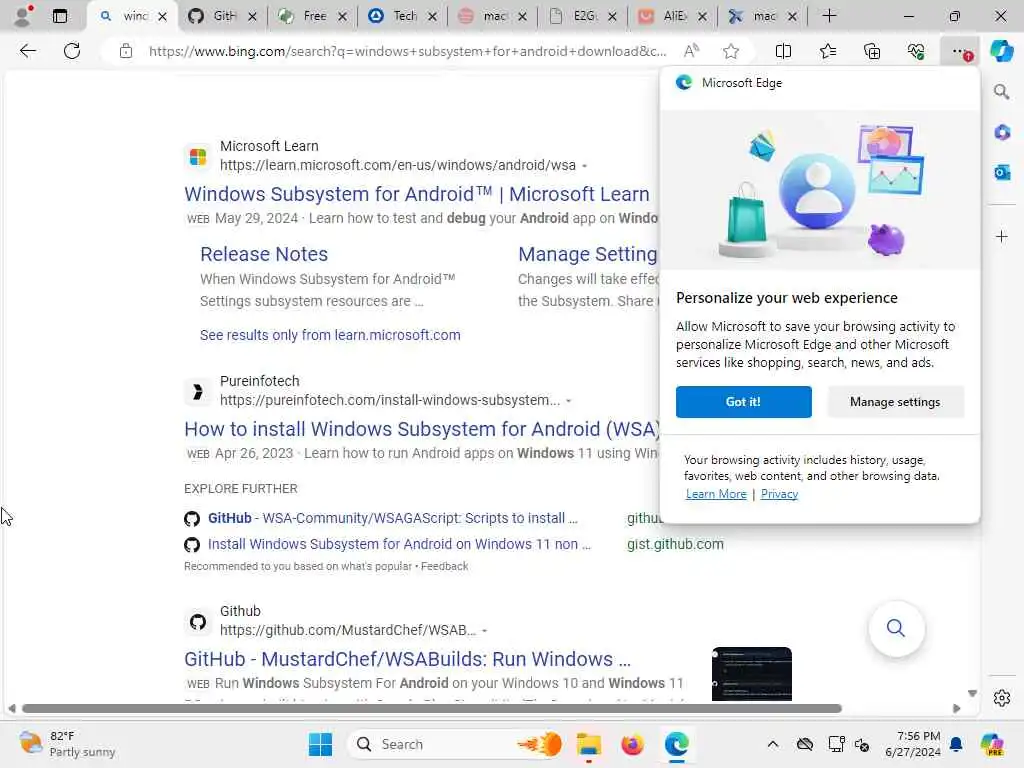Open MustardChef/WSABuilds result
This screenshot has width=1024, height=768.
408,659
